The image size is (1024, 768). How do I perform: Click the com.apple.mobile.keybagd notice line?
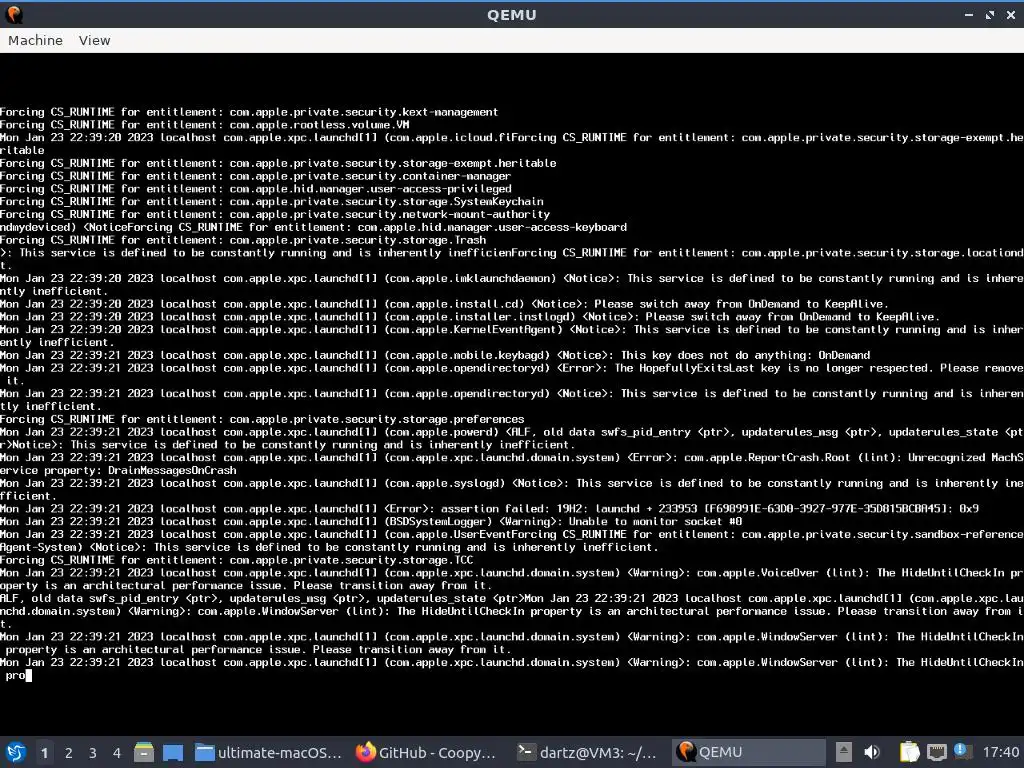(435, 355)
